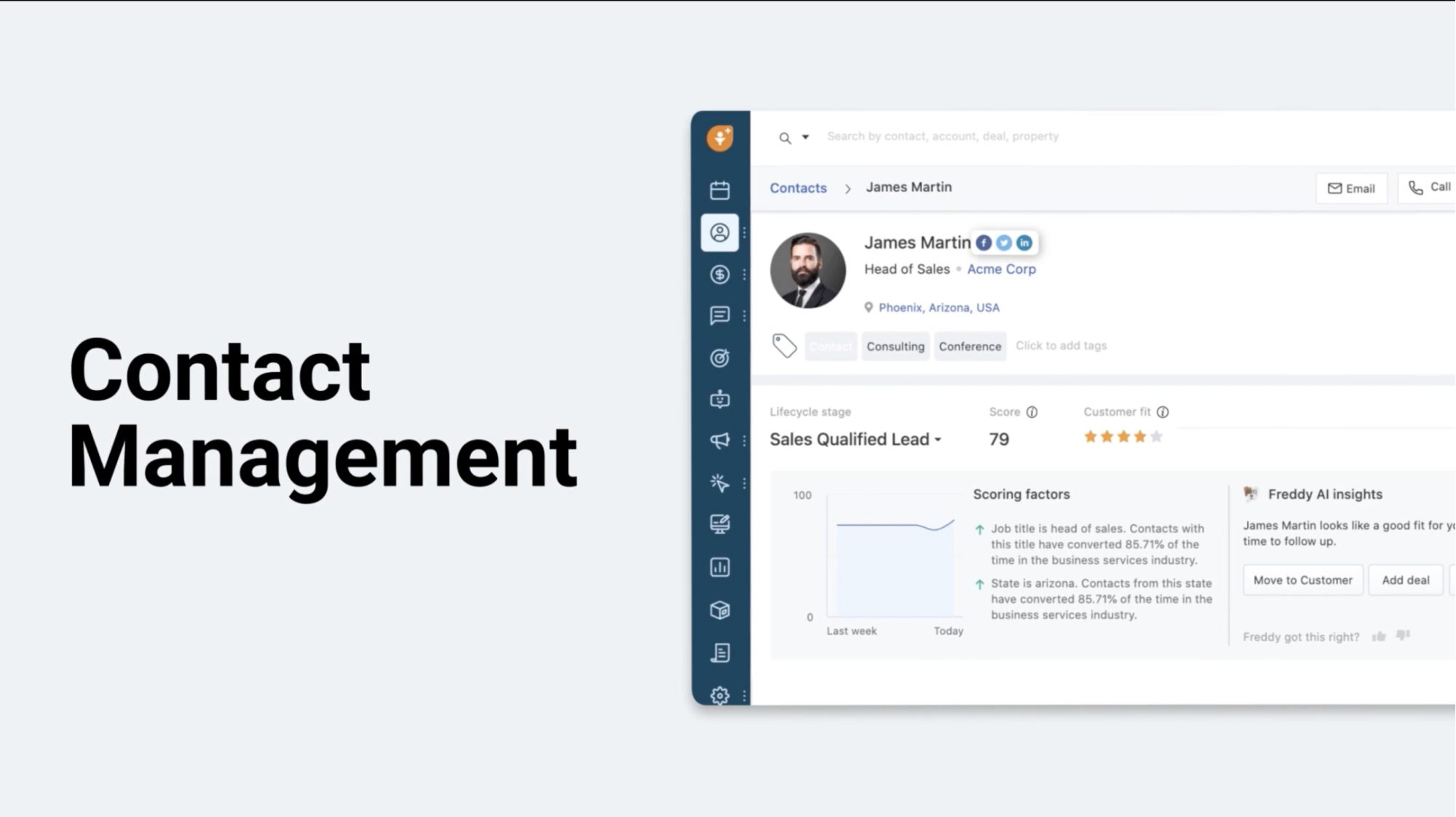Open the bar chart reports icon
The image size is (1456, 817).
point(719,567)
